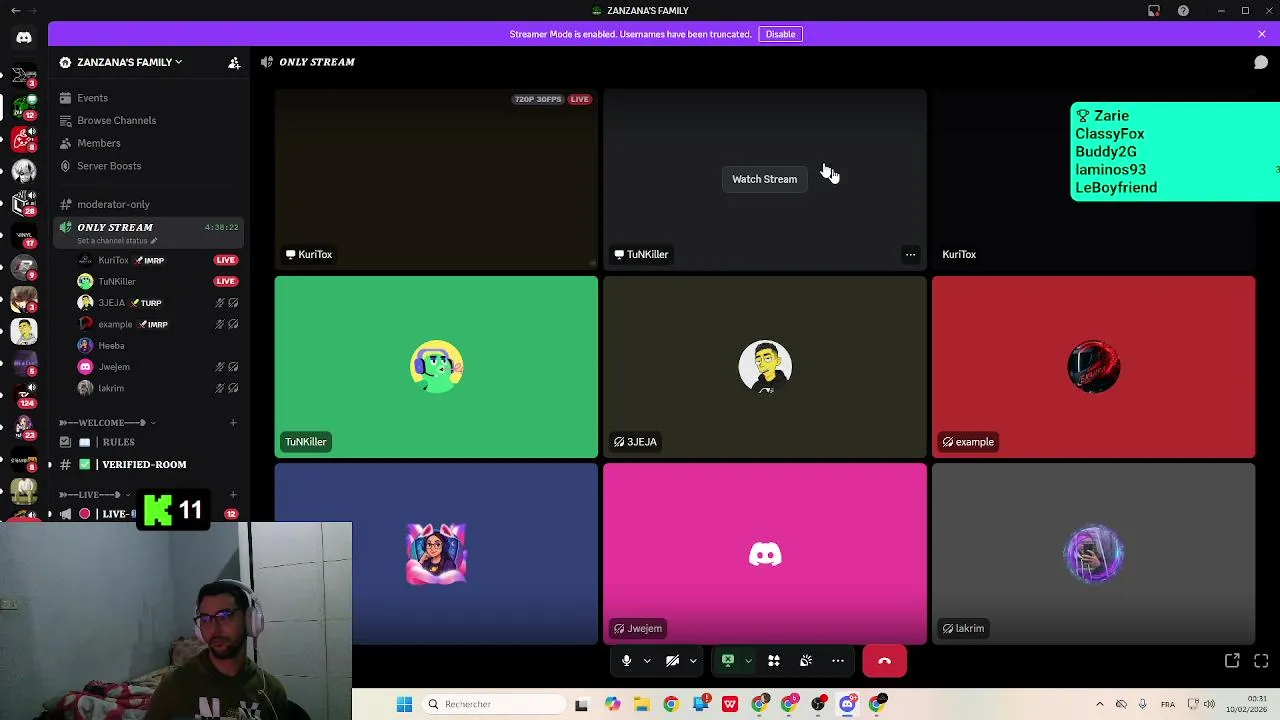
Task: Set a channel status link
Action: click(117, 241)
